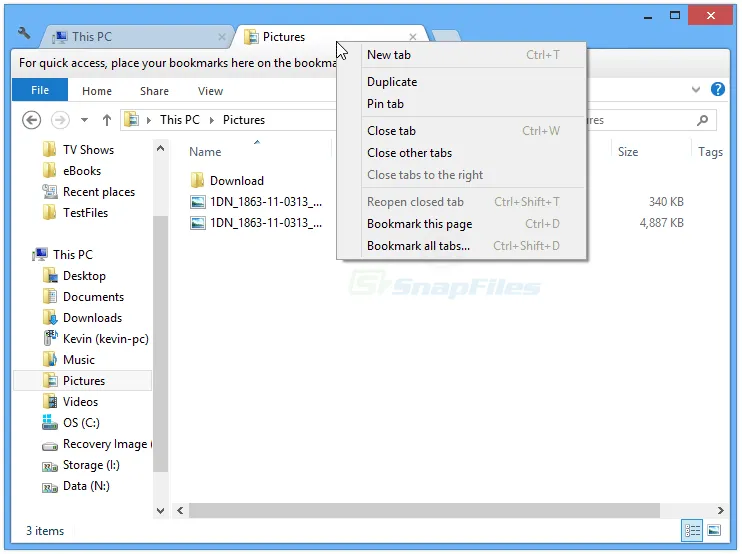Viewport: 742px width, 554px height.
Task: Open OS (C:) drive
Action: (71, 422)
